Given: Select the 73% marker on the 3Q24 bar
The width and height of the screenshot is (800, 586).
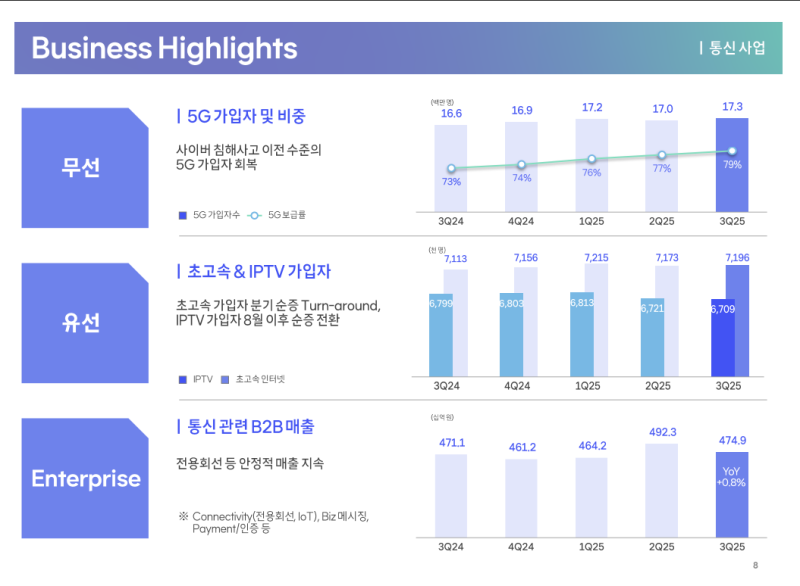Looking at the screenshot, I should coord(451,169).
